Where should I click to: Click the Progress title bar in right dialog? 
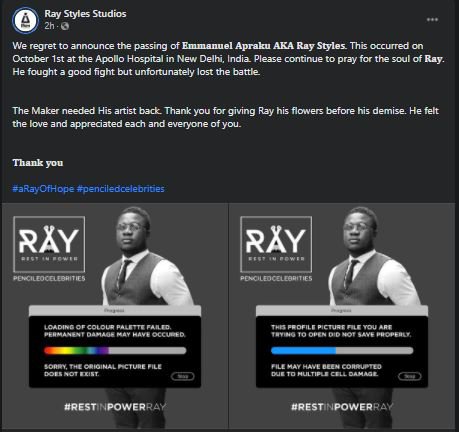[342, 311]
